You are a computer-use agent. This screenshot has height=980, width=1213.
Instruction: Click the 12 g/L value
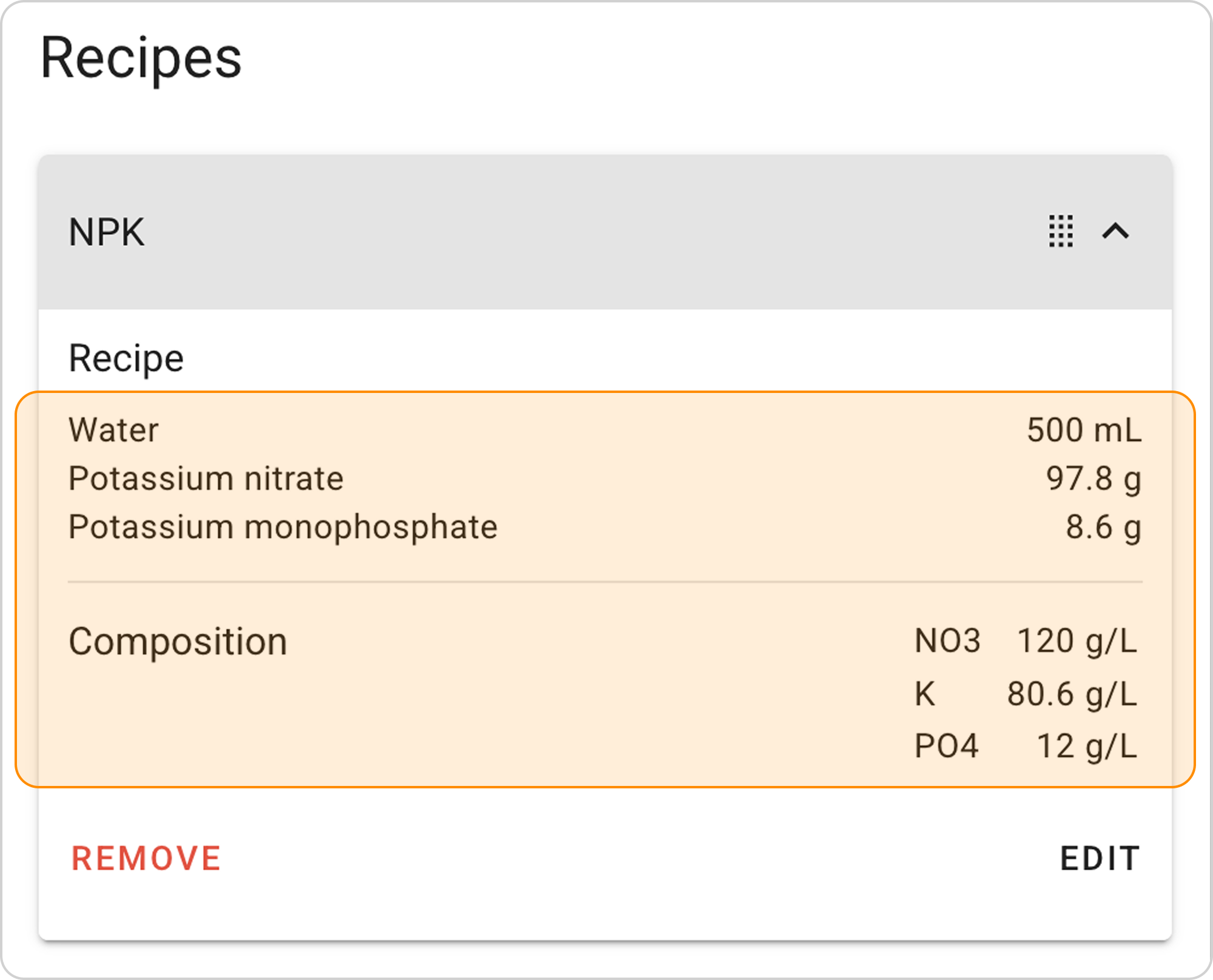click(x=1087, y=747)
